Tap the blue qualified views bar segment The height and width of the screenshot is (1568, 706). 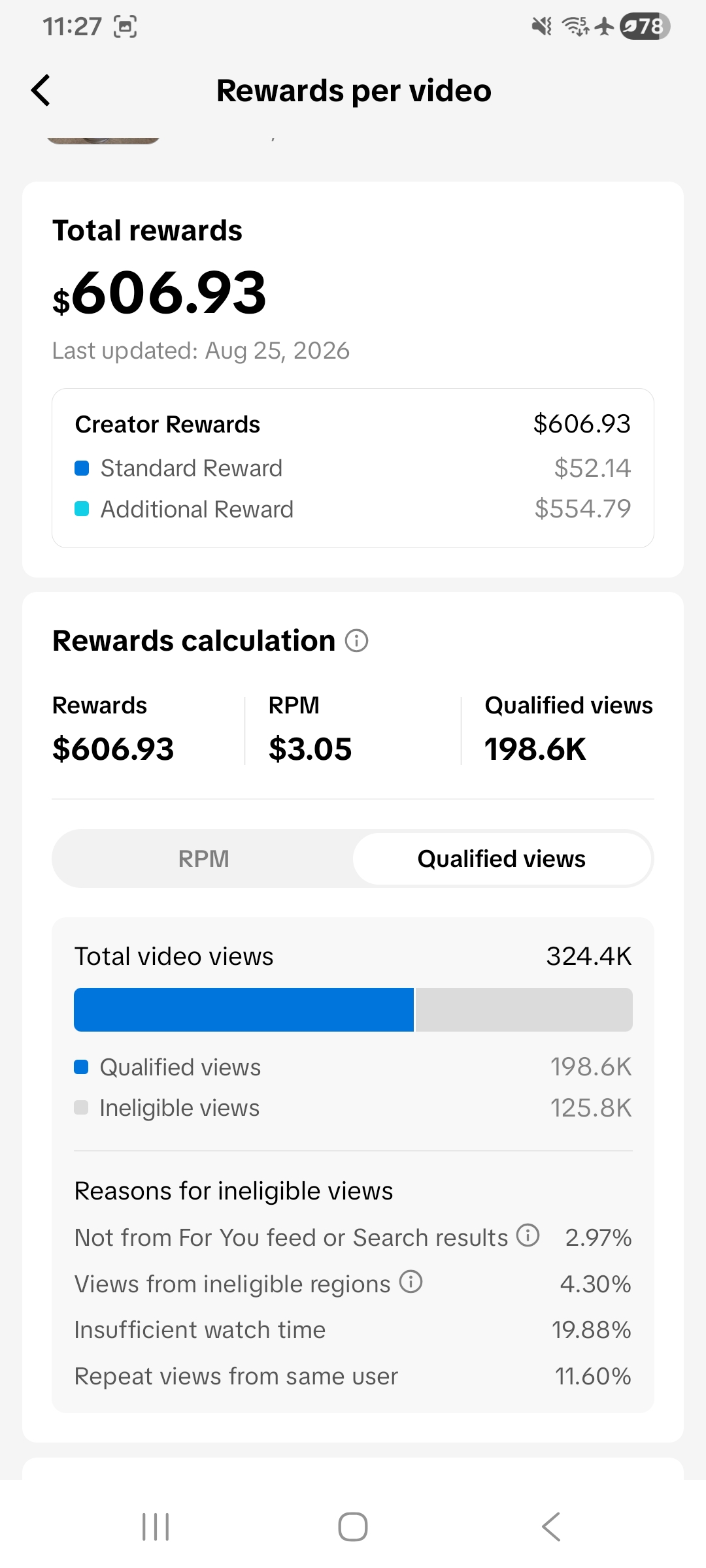tap(244, 1010)
